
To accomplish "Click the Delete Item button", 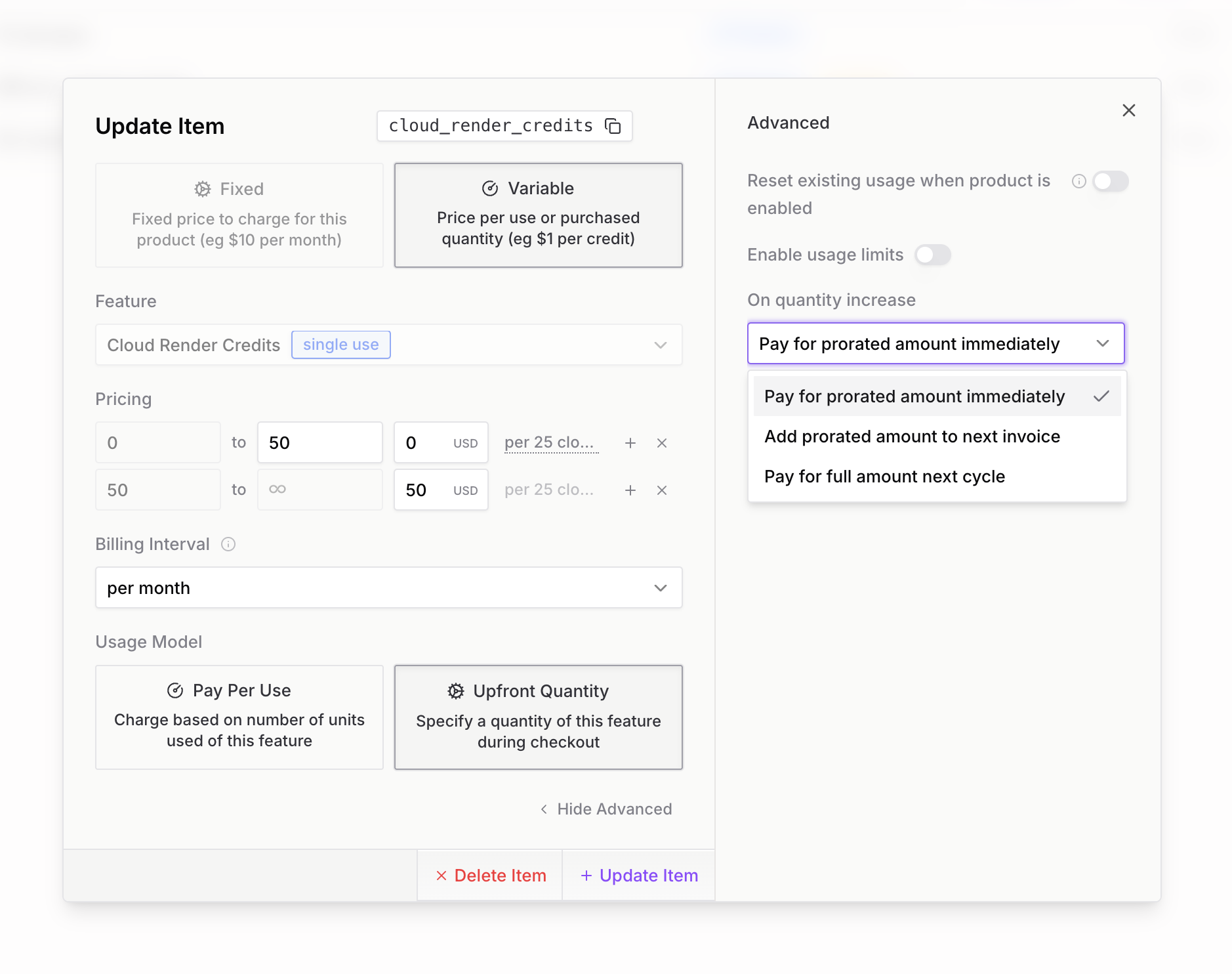I will click(x=490, y=876).
